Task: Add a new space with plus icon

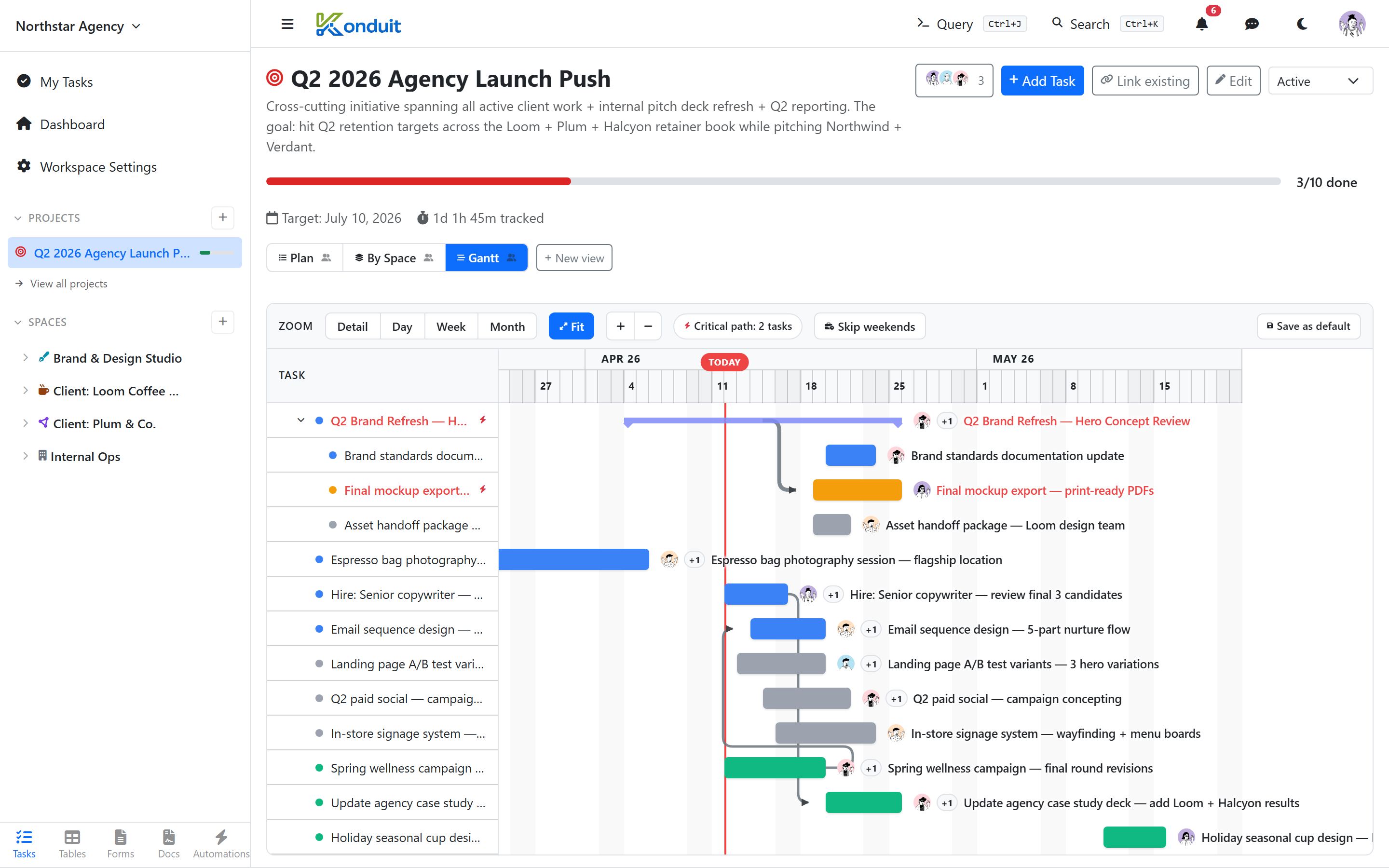Action: tap(223, 322)
